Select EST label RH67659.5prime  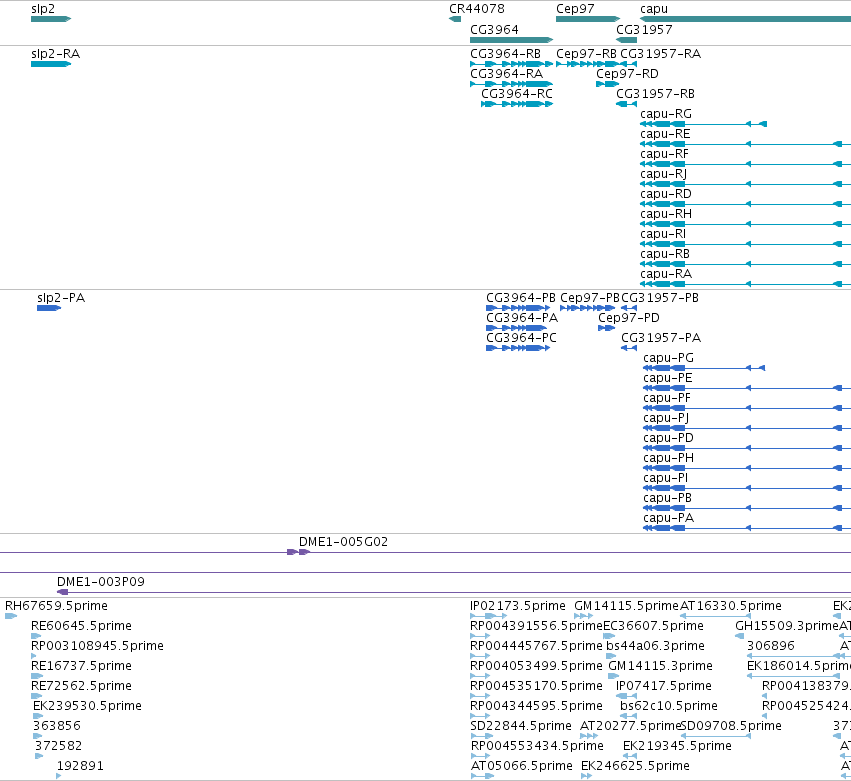pyautogui.click(x=56, y=606)
